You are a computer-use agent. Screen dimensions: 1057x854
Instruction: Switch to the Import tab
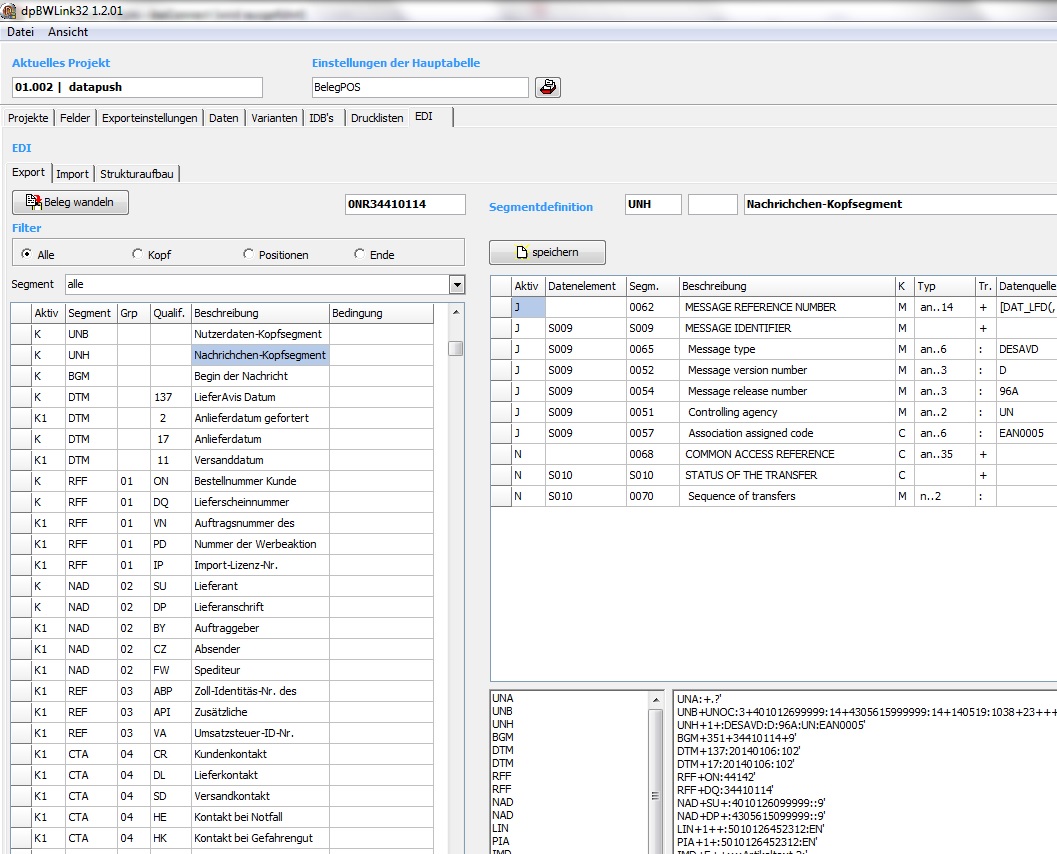click(x=72, y=174)
